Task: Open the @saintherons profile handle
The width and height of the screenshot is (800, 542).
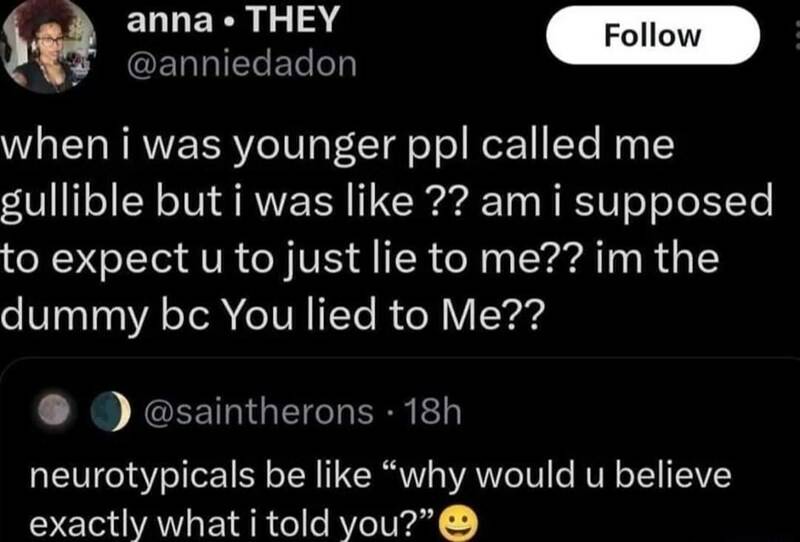Action: 256,410
